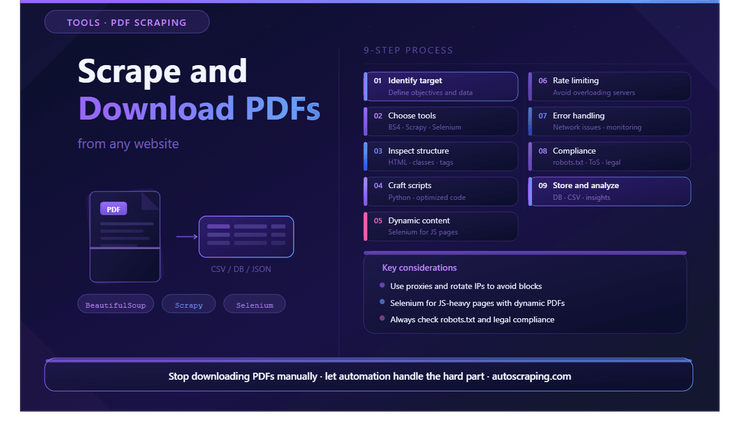Open step 06 Rate limiting card
The image size is (750, 422).
(609, 86)
